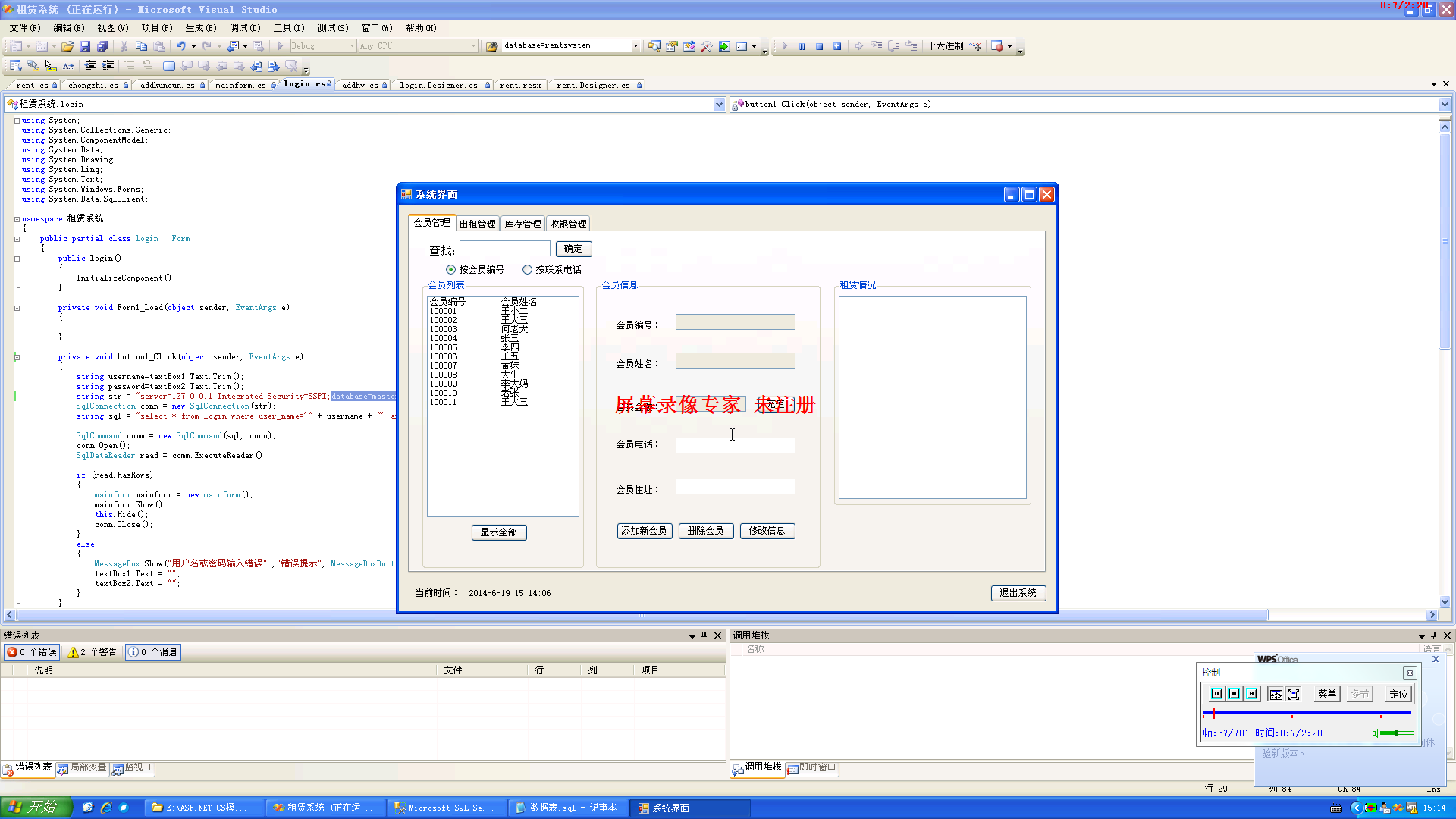This screenshot has height=819, width=1456.
Task: Collapse the Form1_Load method region
Action: 17,308
